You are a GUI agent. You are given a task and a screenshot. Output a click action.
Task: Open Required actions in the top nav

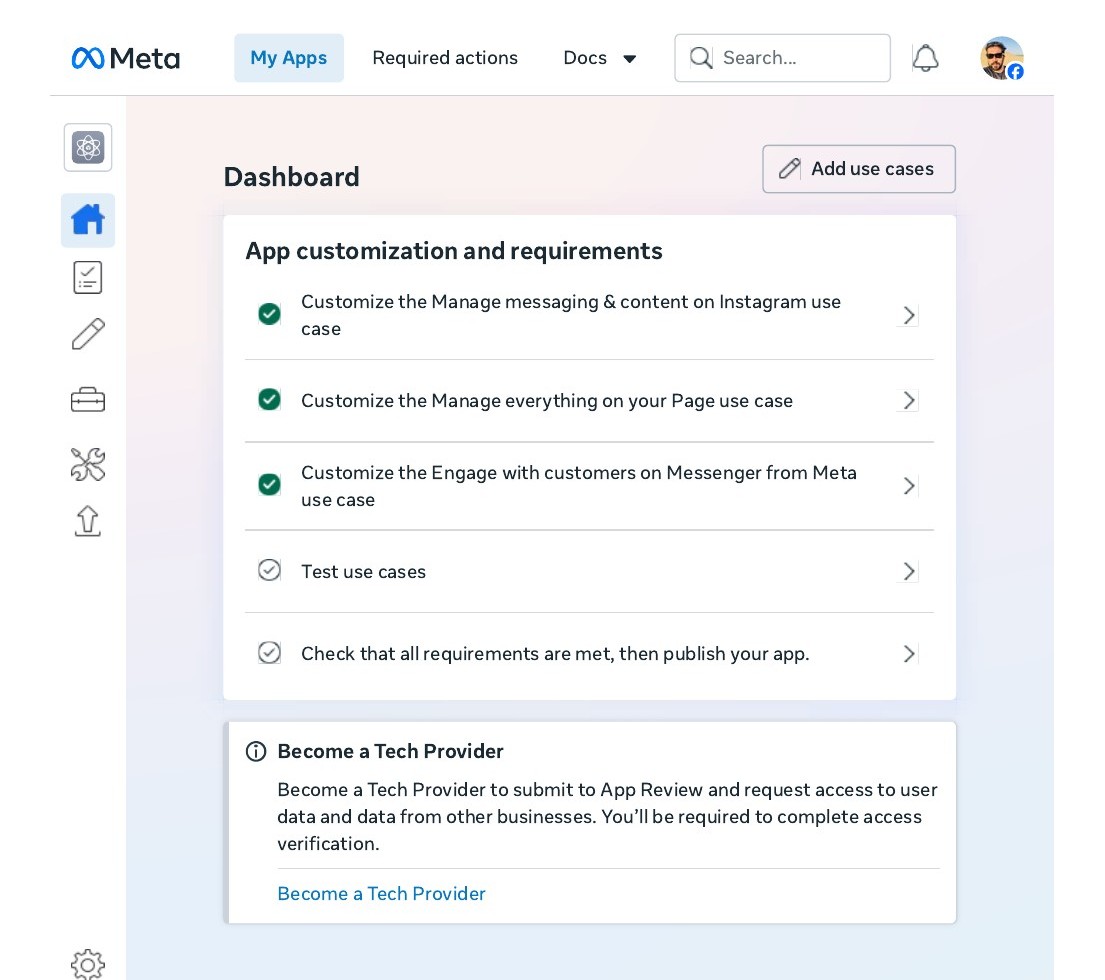(445, 58)
